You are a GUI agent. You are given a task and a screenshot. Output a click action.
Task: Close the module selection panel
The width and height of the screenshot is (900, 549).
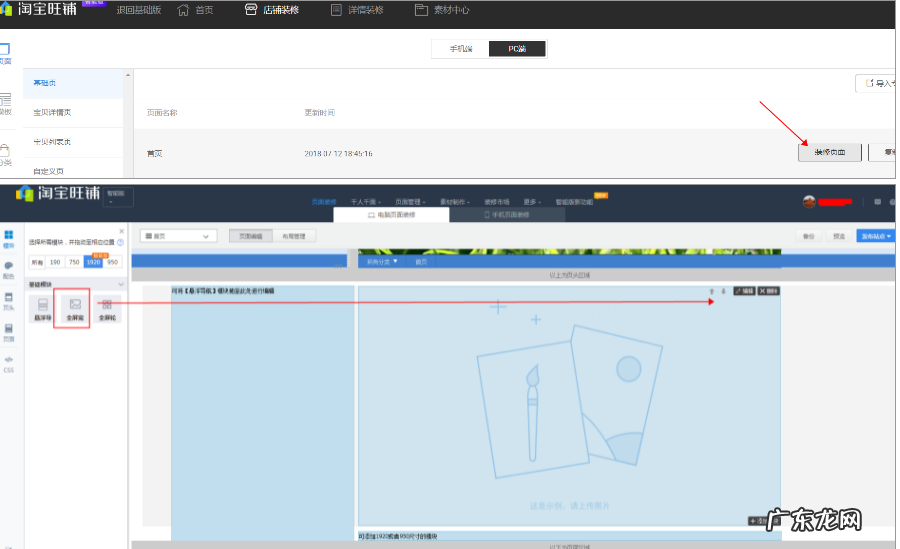(121, 231)
